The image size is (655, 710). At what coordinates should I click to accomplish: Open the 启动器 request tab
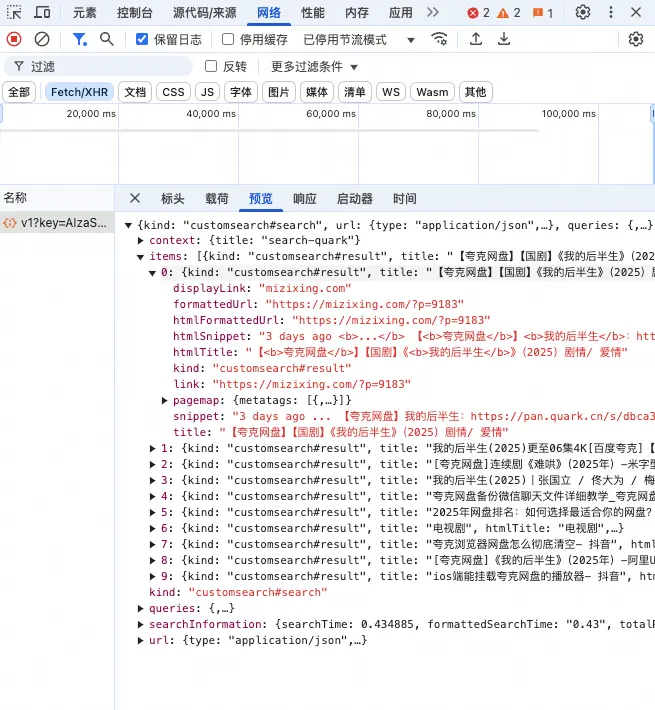(354, 199)
